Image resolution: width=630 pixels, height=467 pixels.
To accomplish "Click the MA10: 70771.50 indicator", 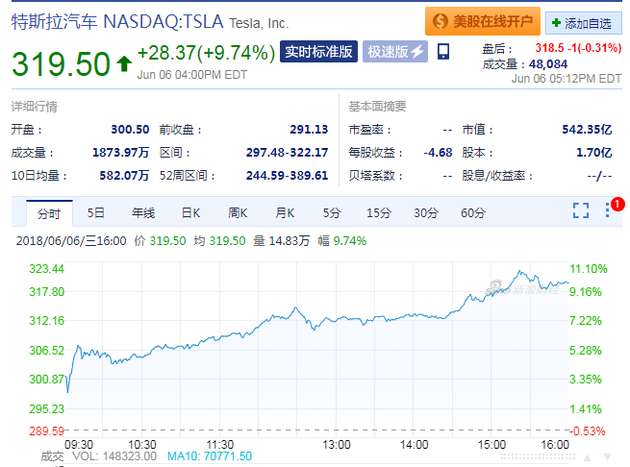I will (x=209, y=456).
